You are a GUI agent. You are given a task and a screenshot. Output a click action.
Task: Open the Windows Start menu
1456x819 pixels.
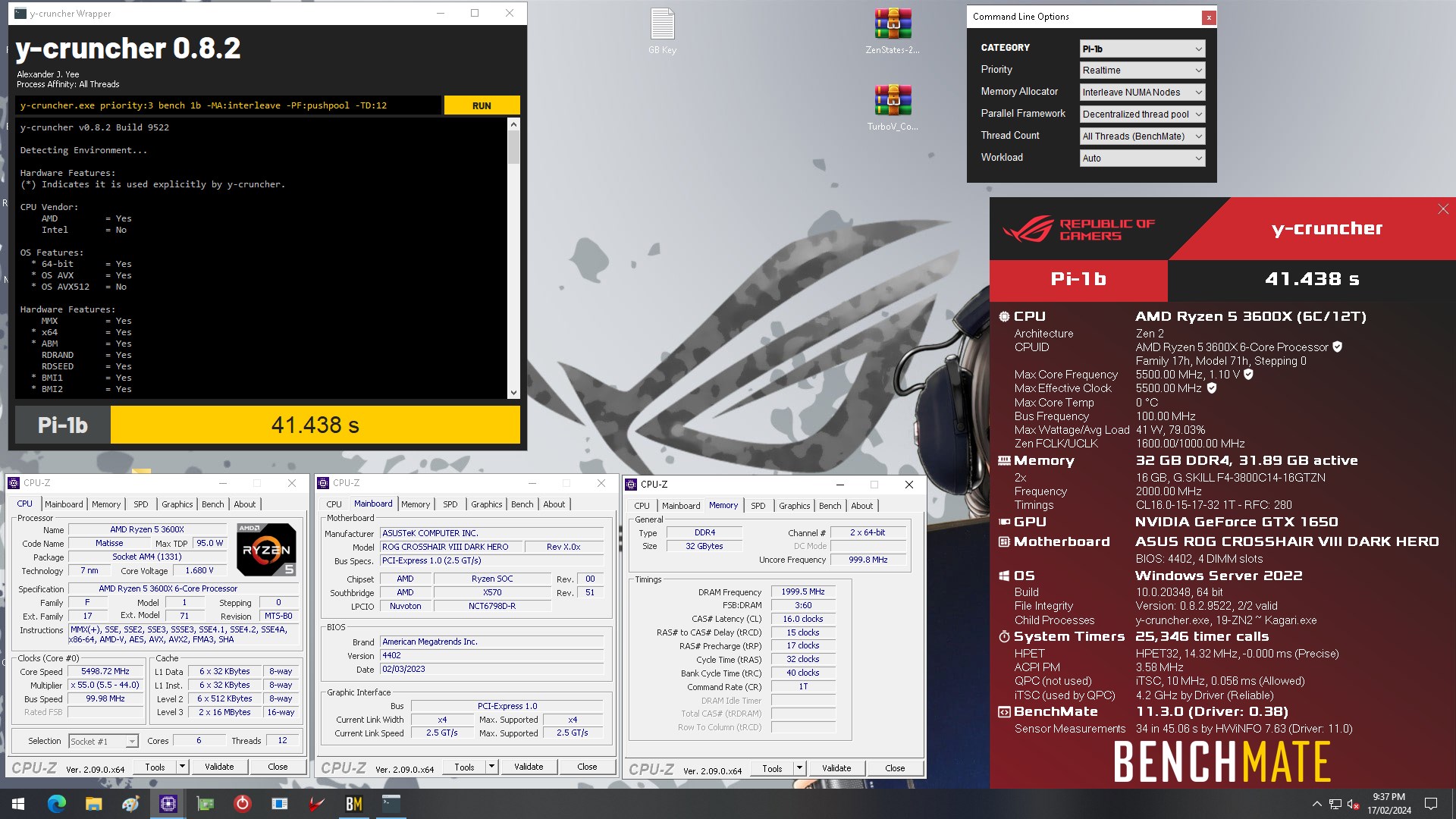coord(18,804)
